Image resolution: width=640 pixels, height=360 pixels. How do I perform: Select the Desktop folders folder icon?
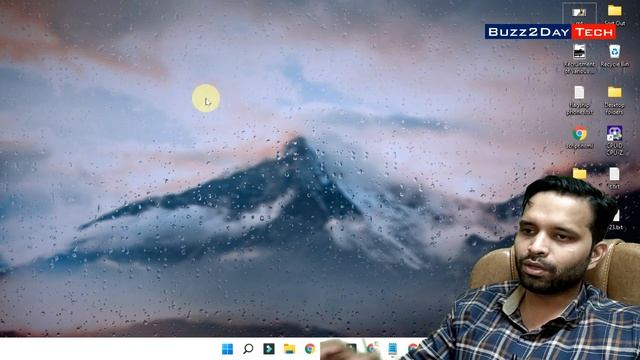(x=614, y=100)
